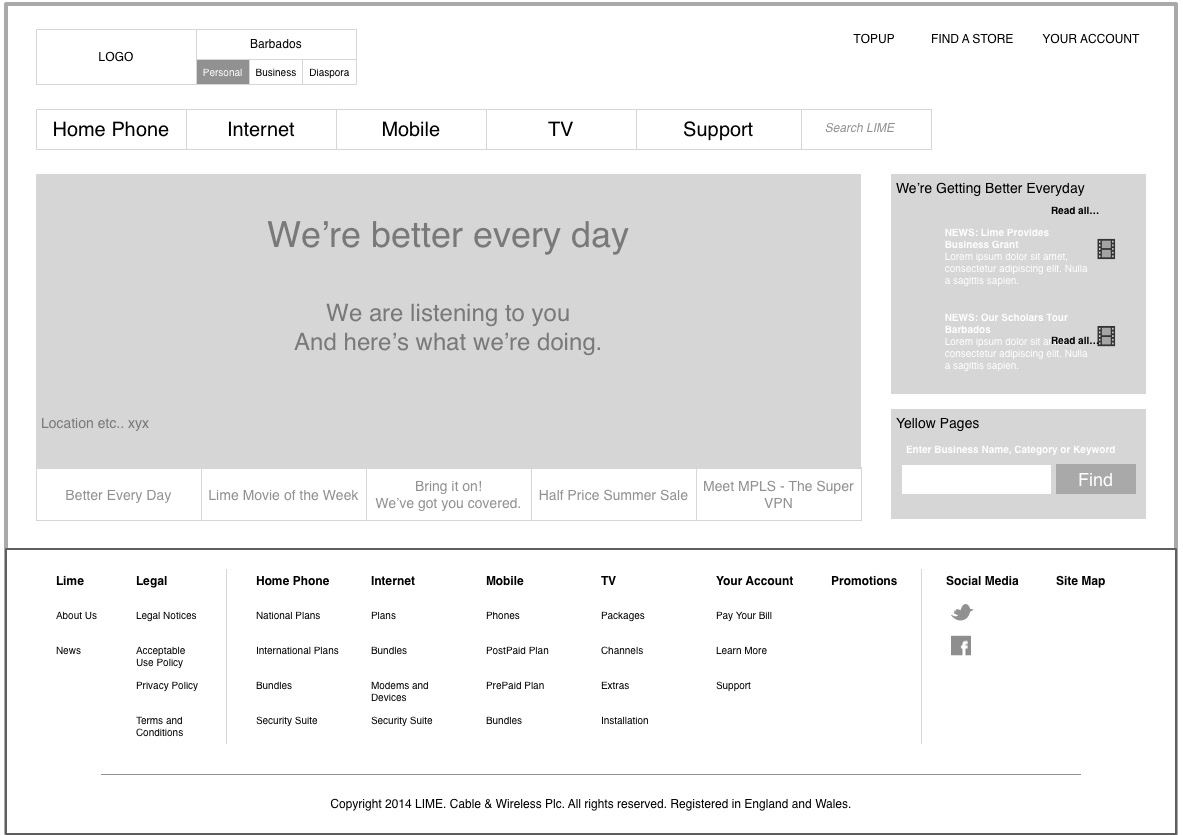Viewport: 1183px width, 835px height.
Task: Click Channels footer link
Action: (622, 650)
